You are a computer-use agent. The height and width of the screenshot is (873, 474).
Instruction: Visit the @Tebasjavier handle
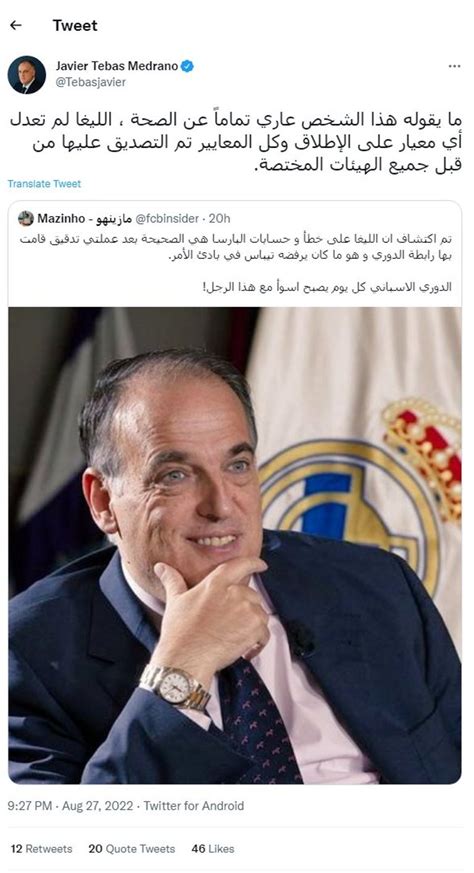pos(91,82)
